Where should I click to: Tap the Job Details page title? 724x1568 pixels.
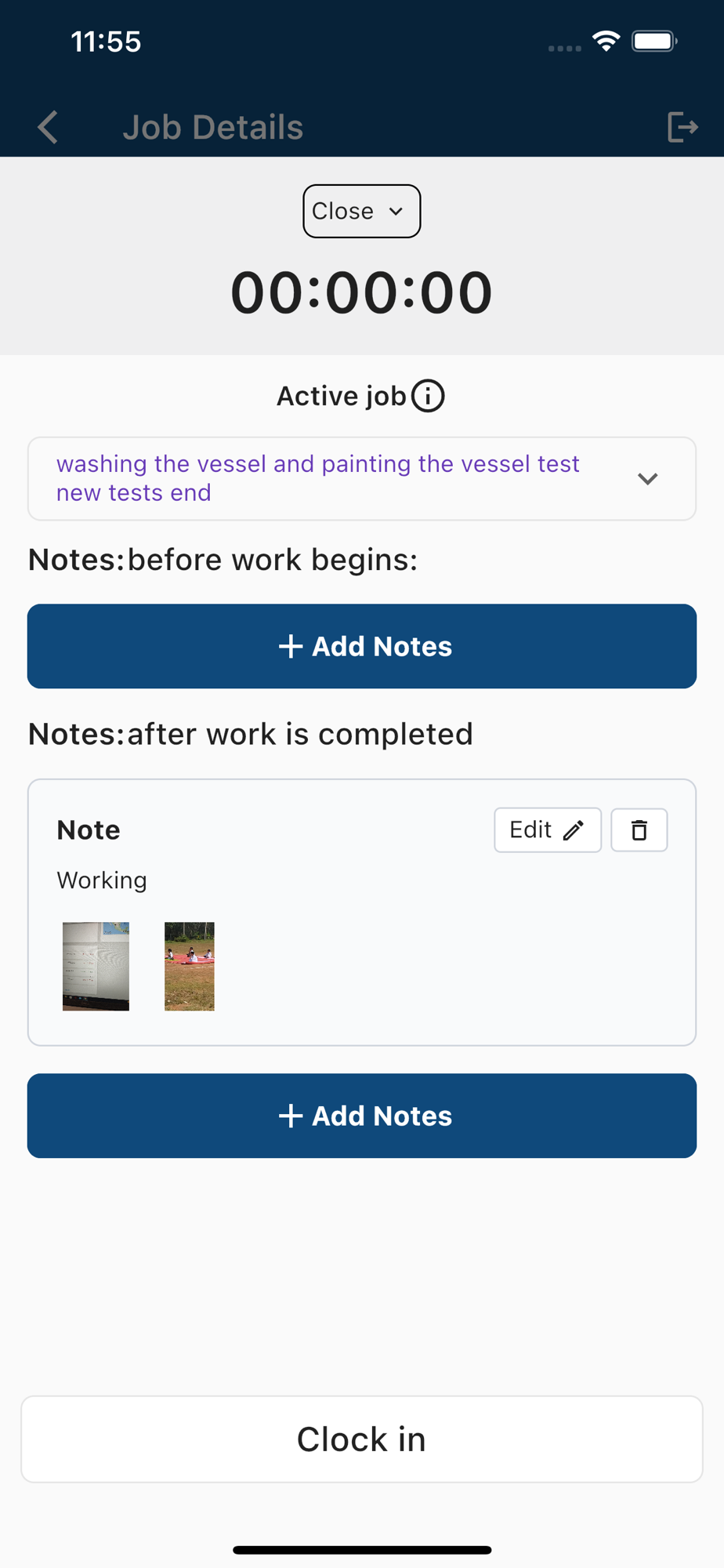tap(212, 127)
